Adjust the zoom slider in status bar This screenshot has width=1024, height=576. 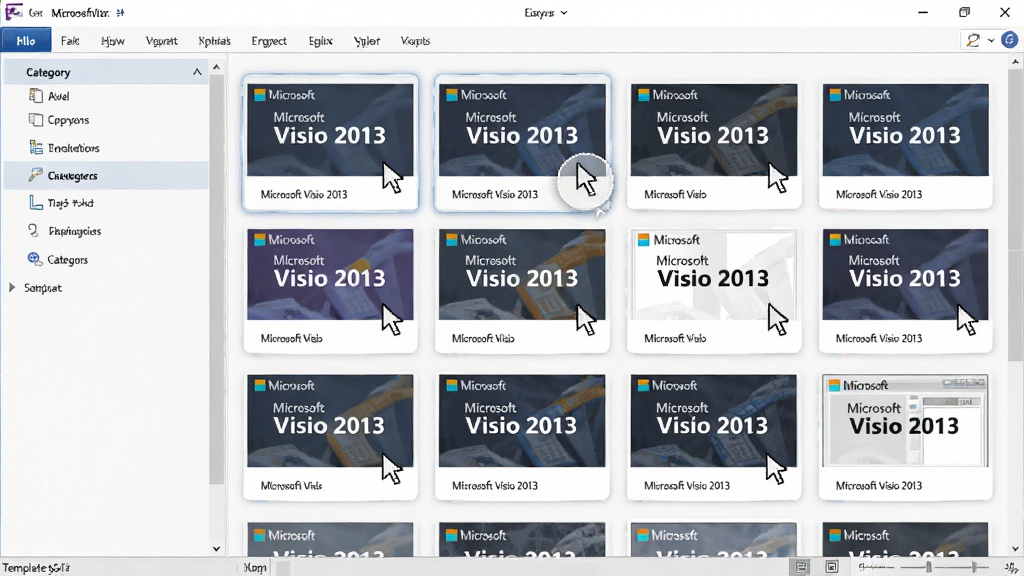pos(928,567)
